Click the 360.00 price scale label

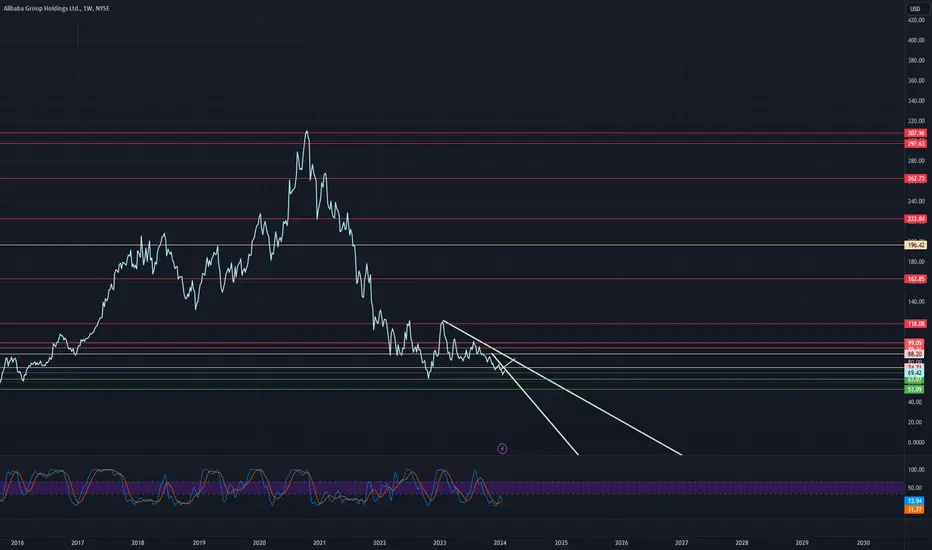pyautogui.click(x=916, y=81)
